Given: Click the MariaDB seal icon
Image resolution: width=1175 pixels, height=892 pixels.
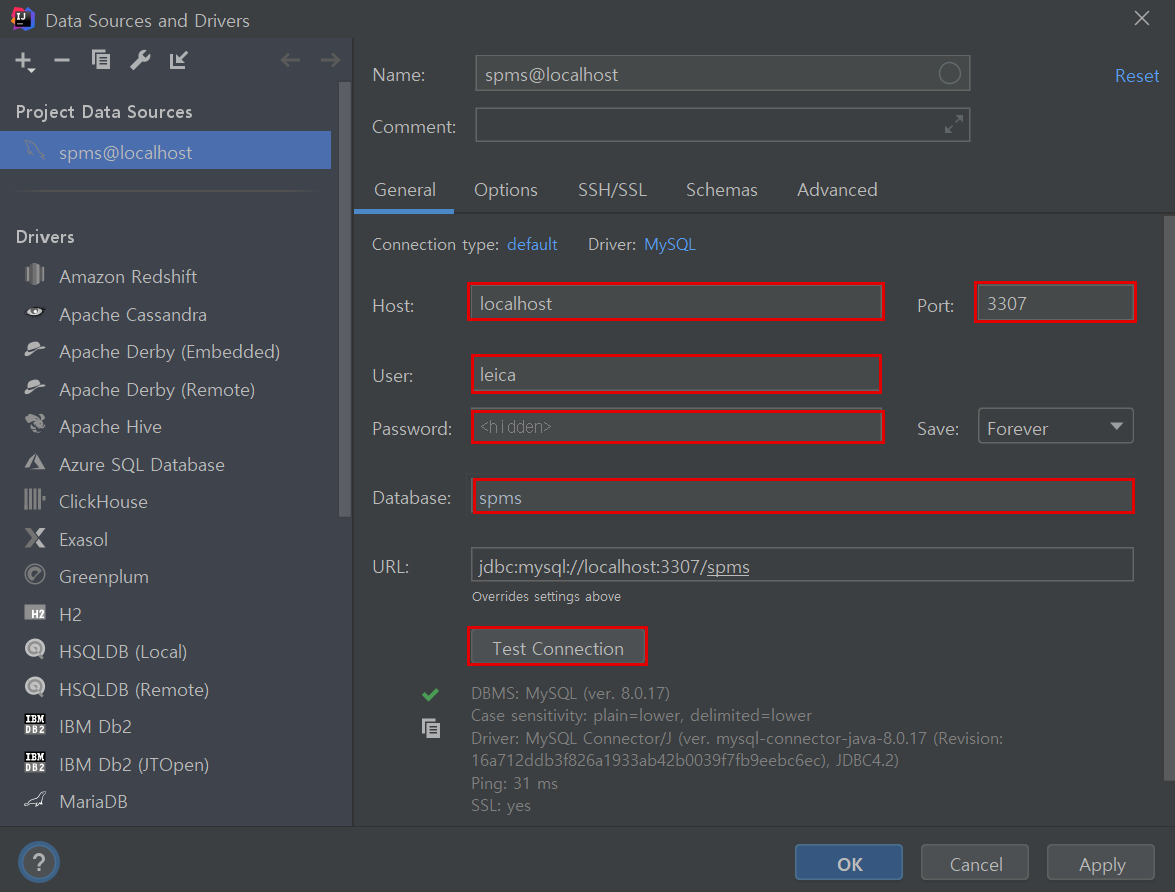Looking at the screenshot, I should click(34, 800).
